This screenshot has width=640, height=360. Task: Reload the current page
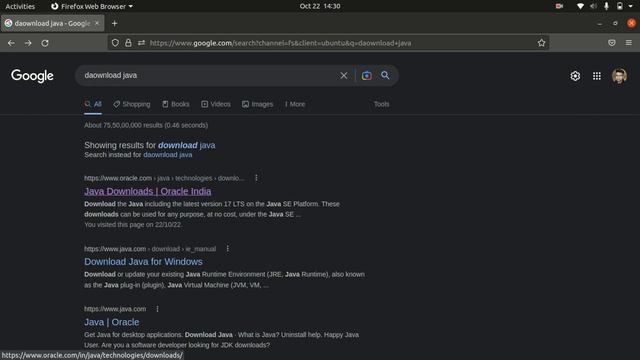[45, 43]
